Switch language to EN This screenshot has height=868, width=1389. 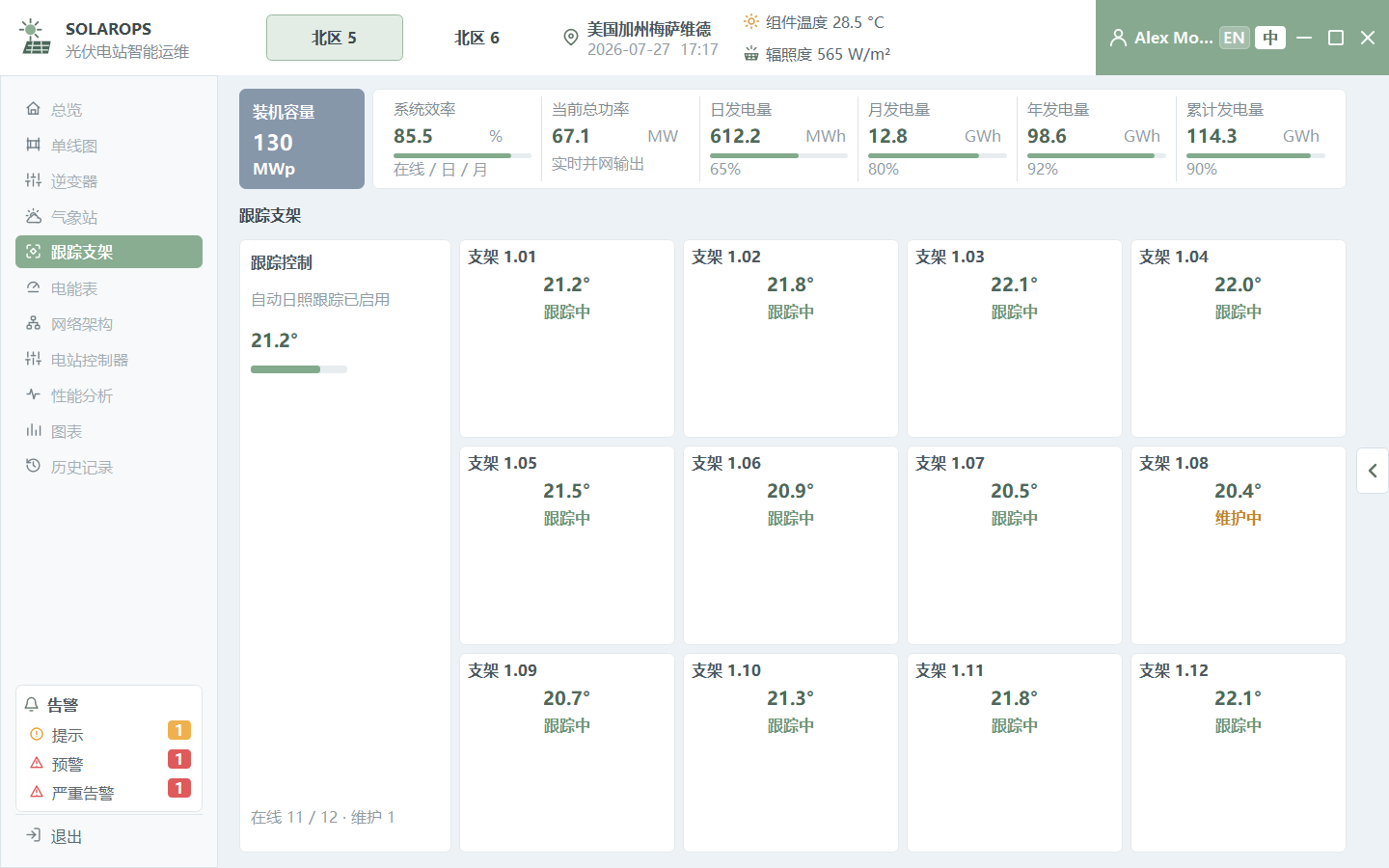pos(1234,38)
